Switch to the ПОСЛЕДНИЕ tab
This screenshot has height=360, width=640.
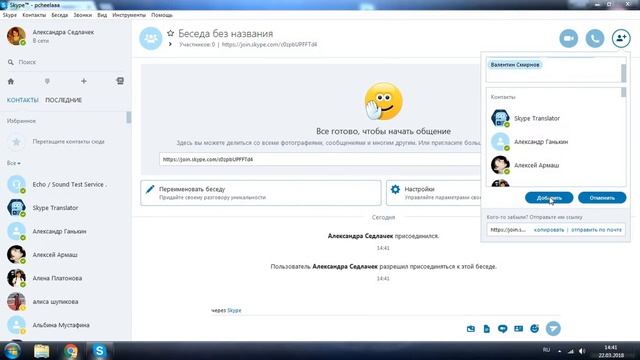coord(64,100)
